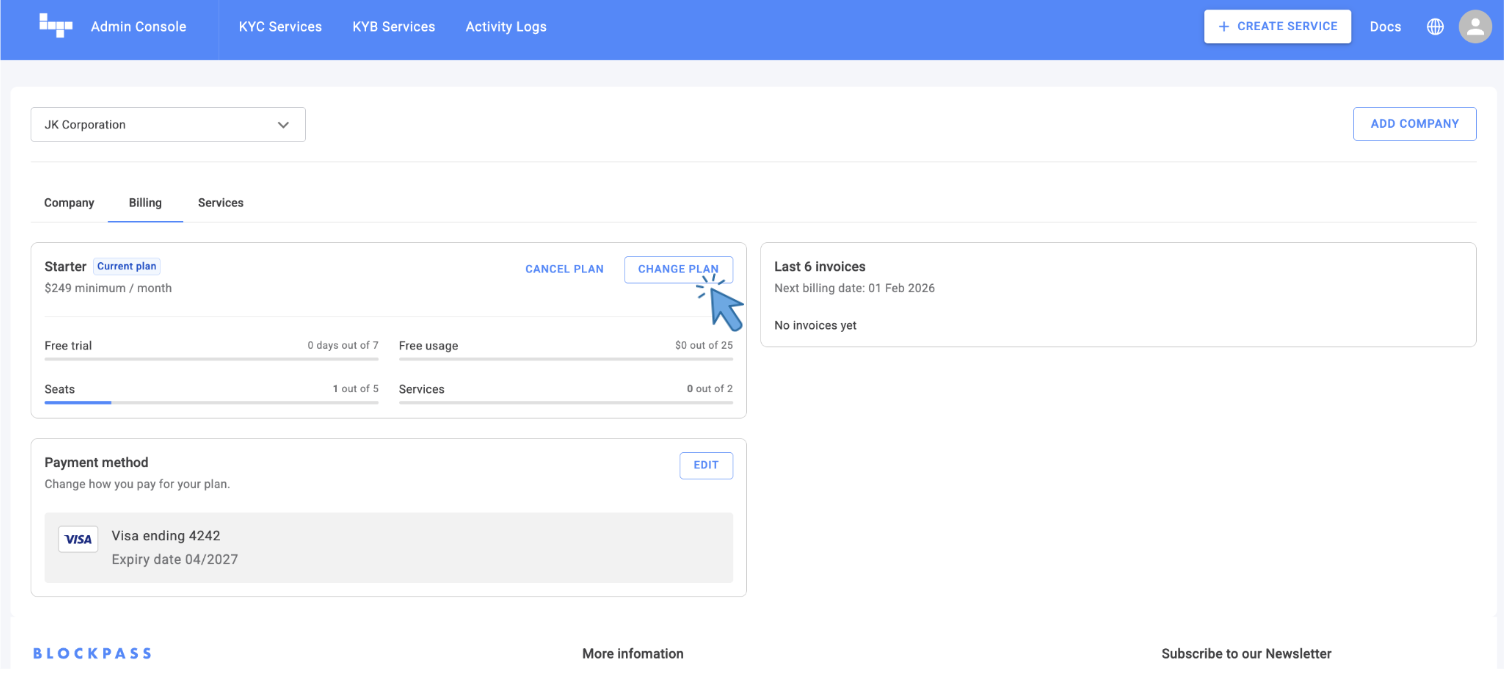The width and height of the screenshot is (1506, 678).
Task: Click Cancel Plan
Action: (564, 269)
